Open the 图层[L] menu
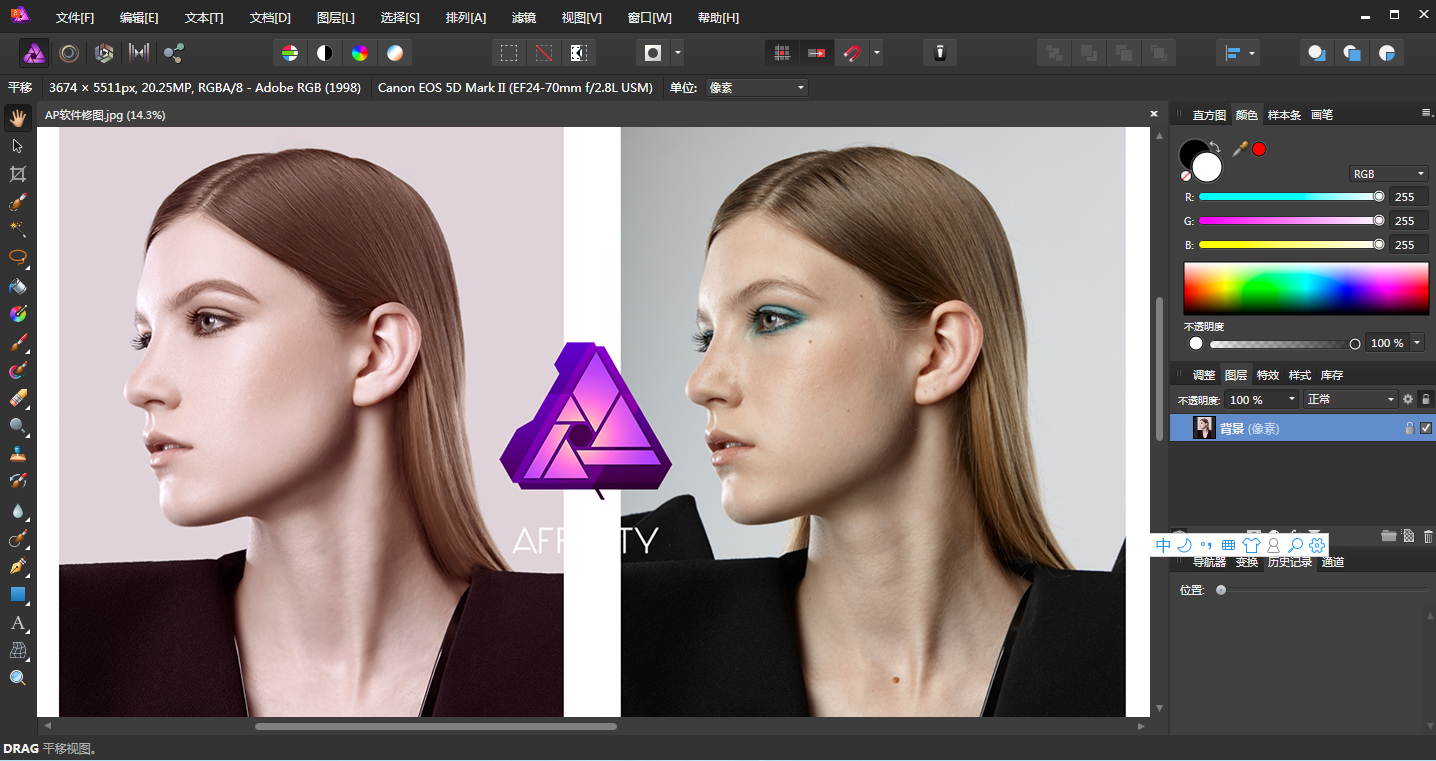1436x761 pixels. pyautogui.click(x=335, y=18)
